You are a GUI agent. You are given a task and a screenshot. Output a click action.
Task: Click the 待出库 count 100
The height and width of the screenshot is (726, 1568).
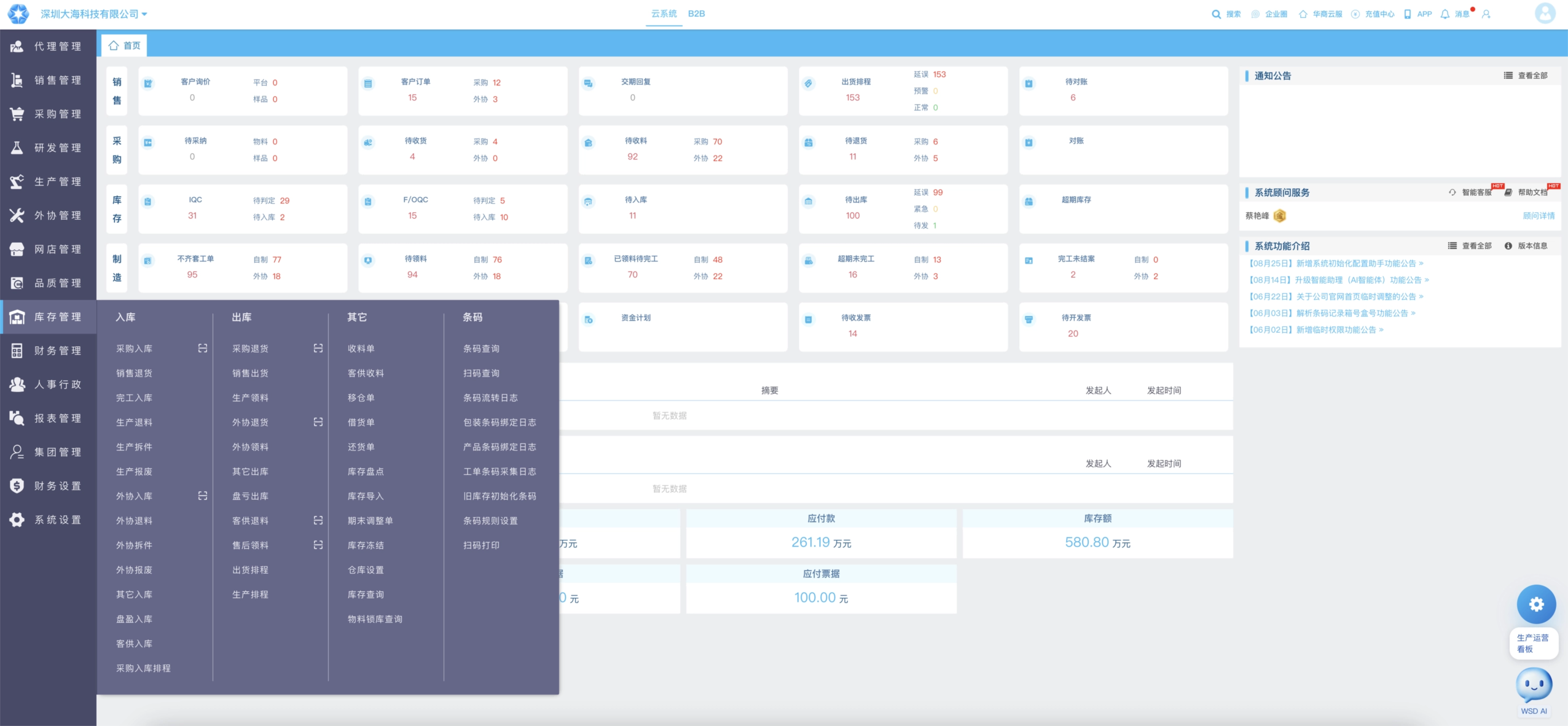[852, 215]
